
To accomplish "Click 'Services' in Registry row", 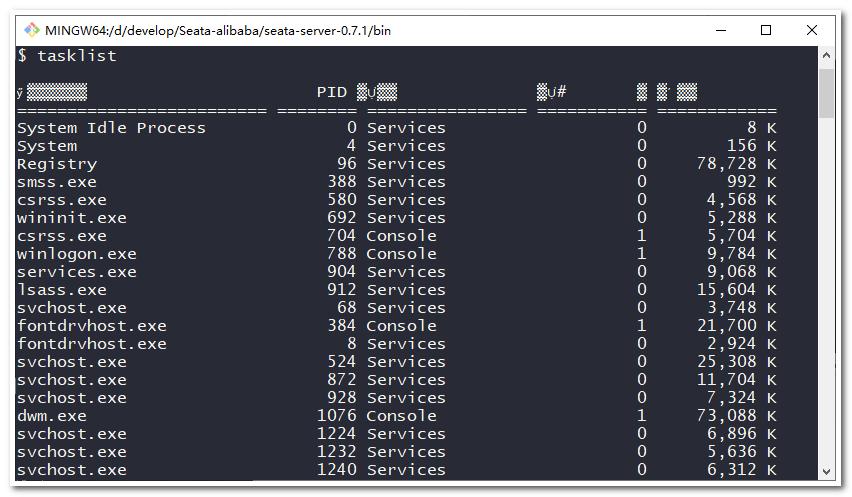I will coord(406,163).
